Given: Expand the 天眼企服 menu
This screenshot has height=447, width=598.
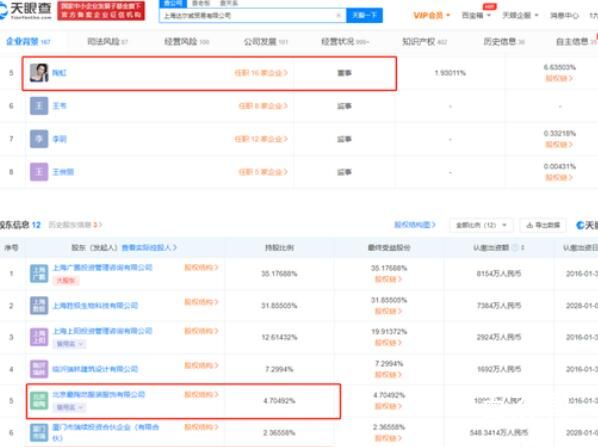Looking at the screenshot, I should 520,15.
